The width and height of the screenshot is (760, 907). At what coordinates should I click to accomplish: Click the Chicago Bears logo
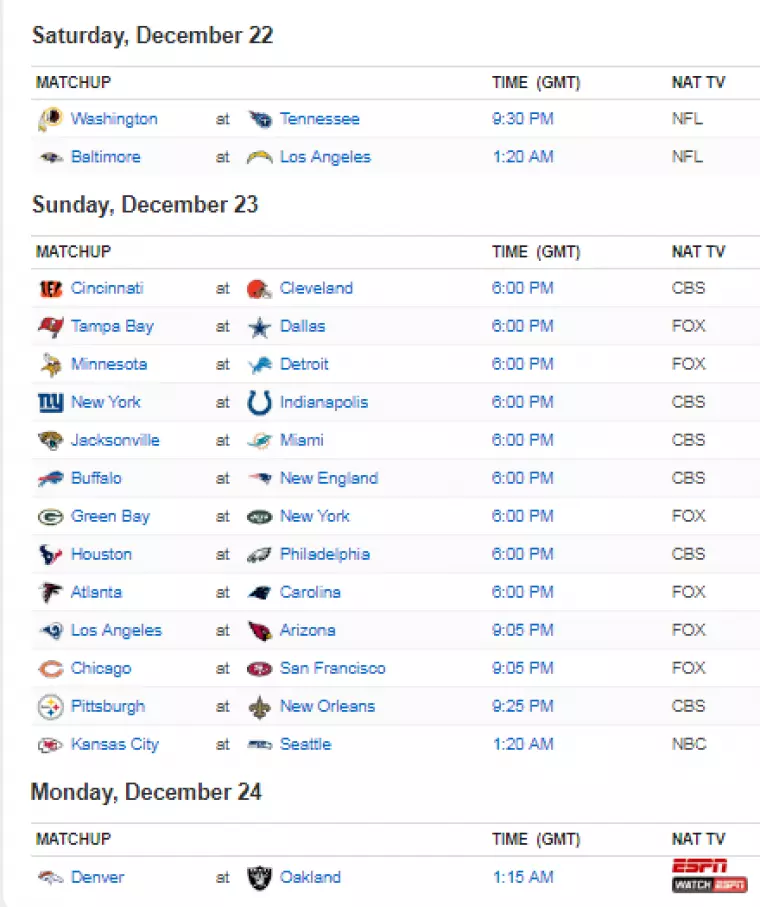[50, 669]
